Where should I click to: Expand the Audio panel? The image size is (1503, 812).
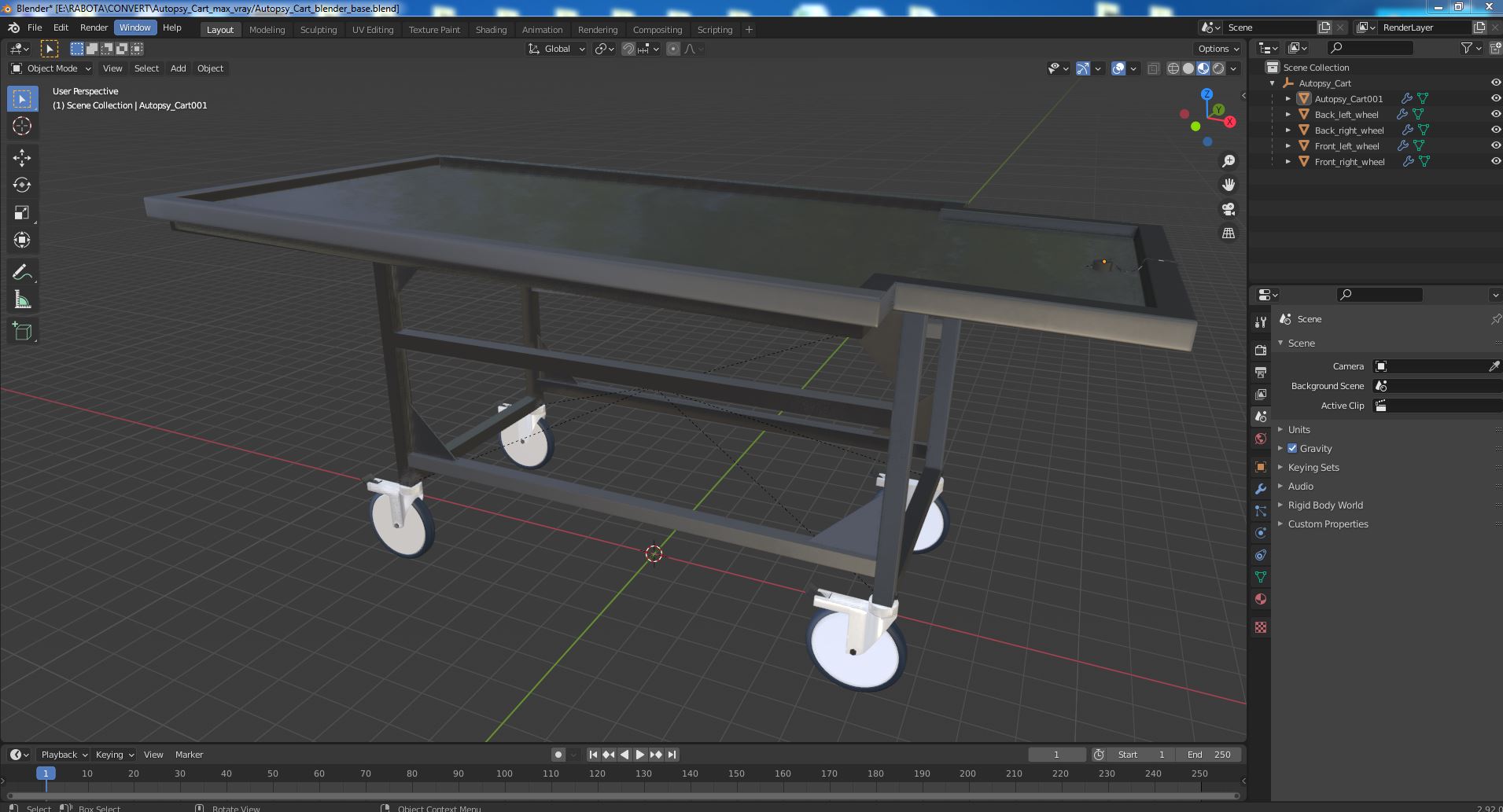[1300, 486]
